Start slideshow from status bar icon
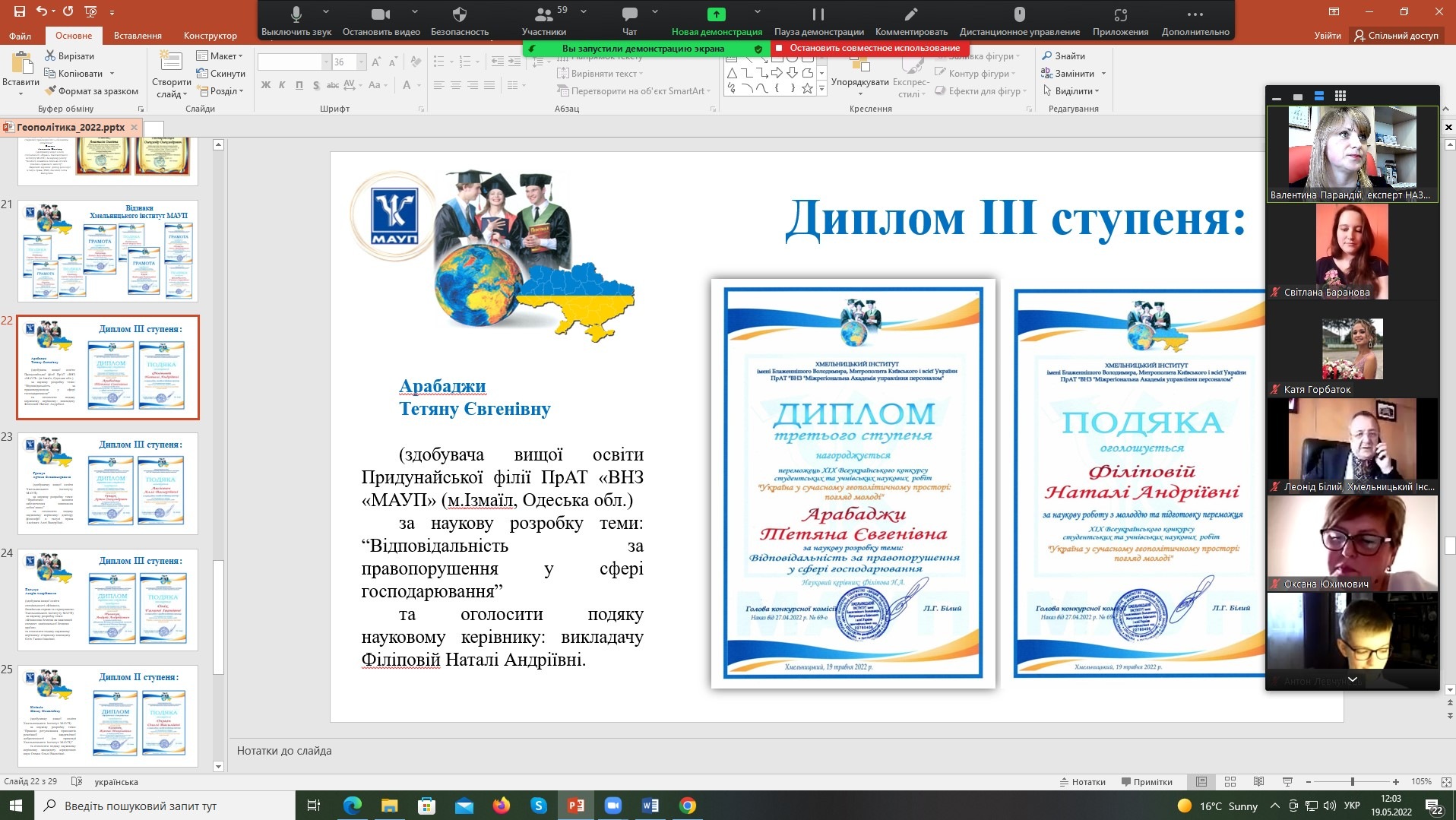This screenshot has width=1456, height=820. [x=1287, y=781]
